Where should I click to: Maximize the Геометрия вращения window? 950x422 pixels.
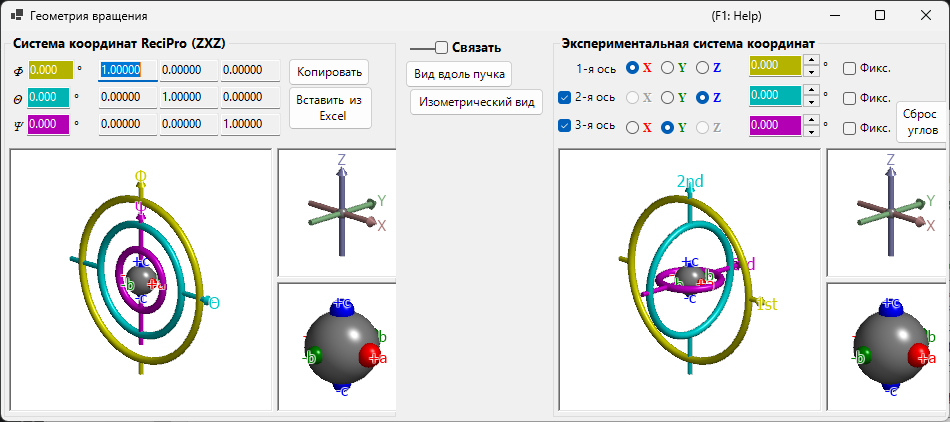pos(880,16)
